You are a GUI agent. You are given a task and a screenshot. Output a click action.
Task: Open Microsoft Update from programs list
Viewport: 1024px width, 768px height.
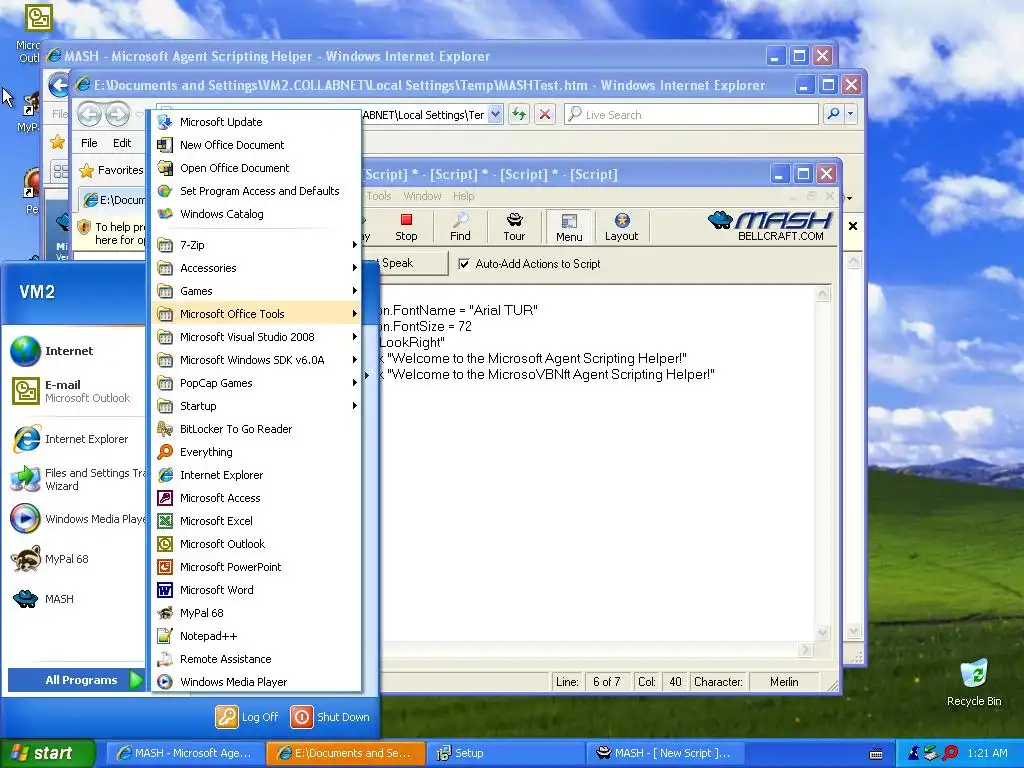257,122
